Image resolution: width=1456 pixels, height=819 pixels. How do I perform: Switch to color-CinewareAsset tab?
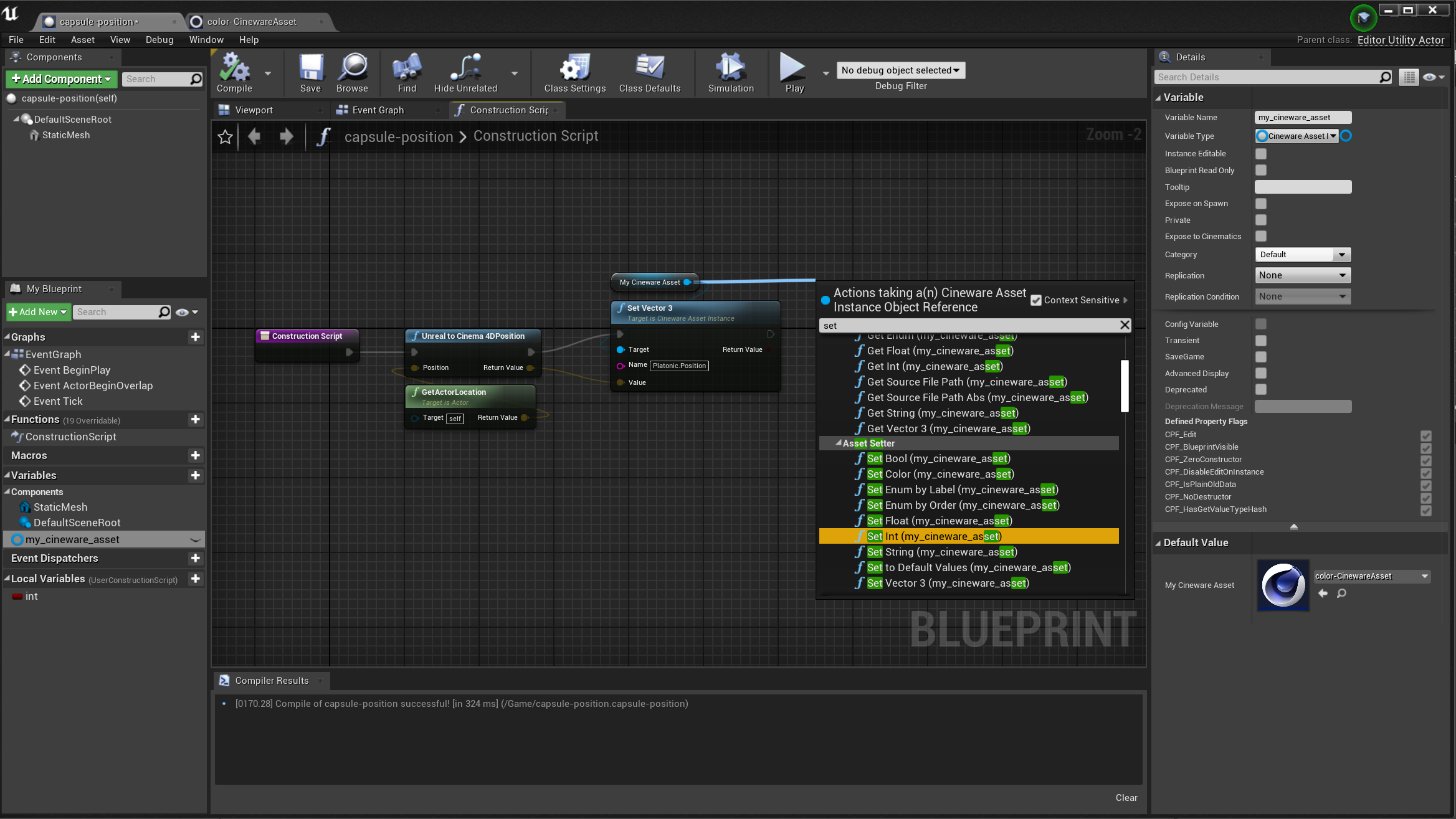pos(252,22)
